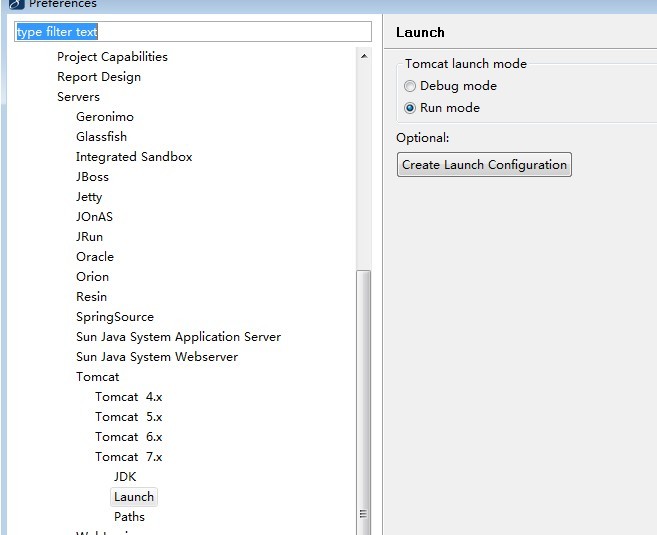Open JDK settings under Tomcat 7.x
The width and height of the screenshot is (657, 535).
[125, 477]
